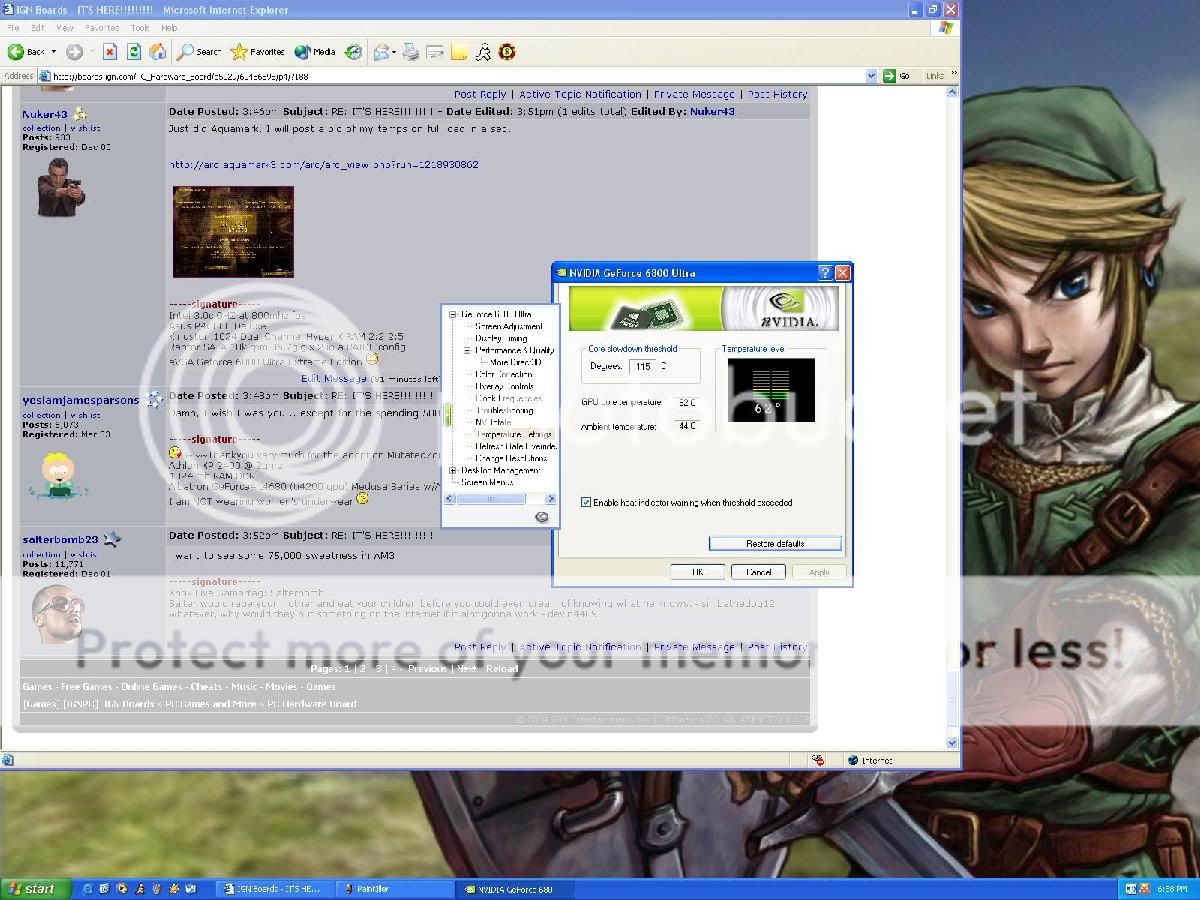
Task: Click Cancel in the NVIDIA dialog
Action: pyautogui.click(x=758, y=572)
